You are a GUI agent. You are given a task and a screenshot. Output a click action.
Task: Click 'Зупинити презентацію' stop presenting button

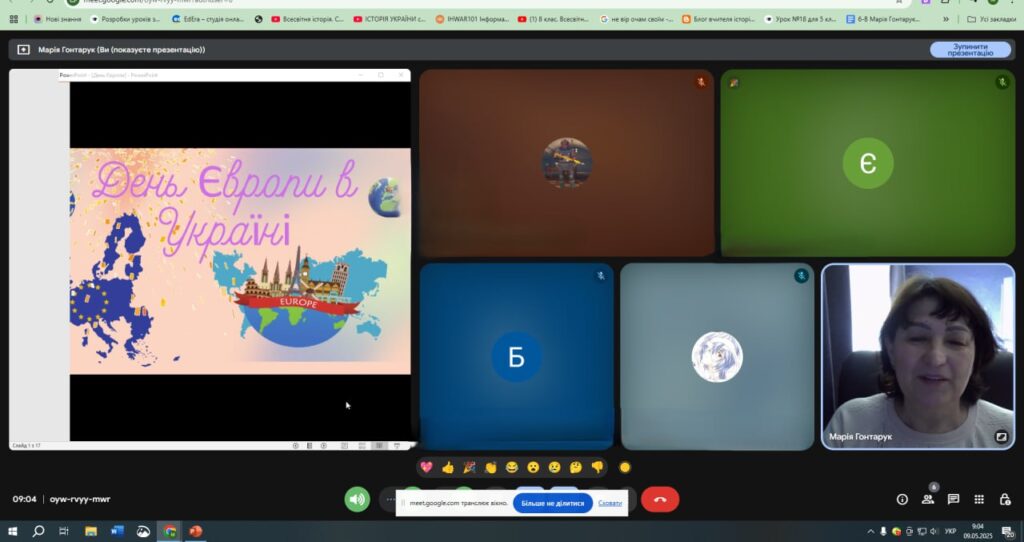(x=970, y=50)
